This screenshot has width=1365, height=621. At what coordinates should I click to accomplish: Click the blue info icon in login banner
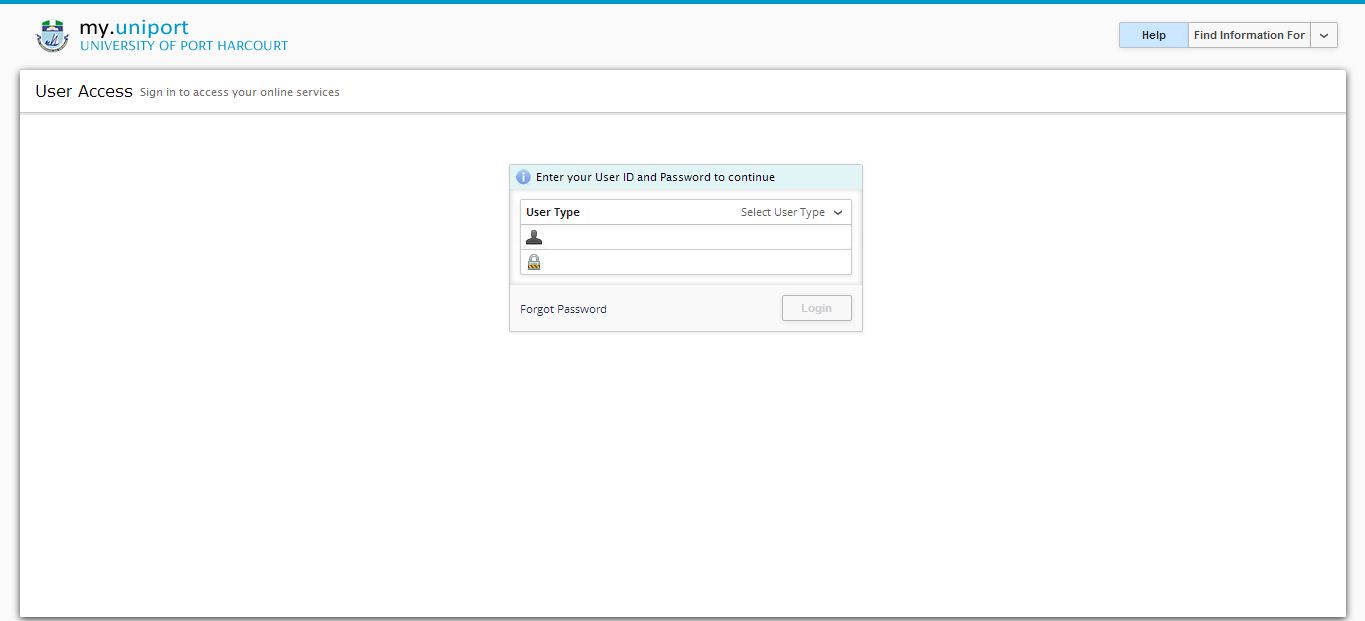coord(523,177)
